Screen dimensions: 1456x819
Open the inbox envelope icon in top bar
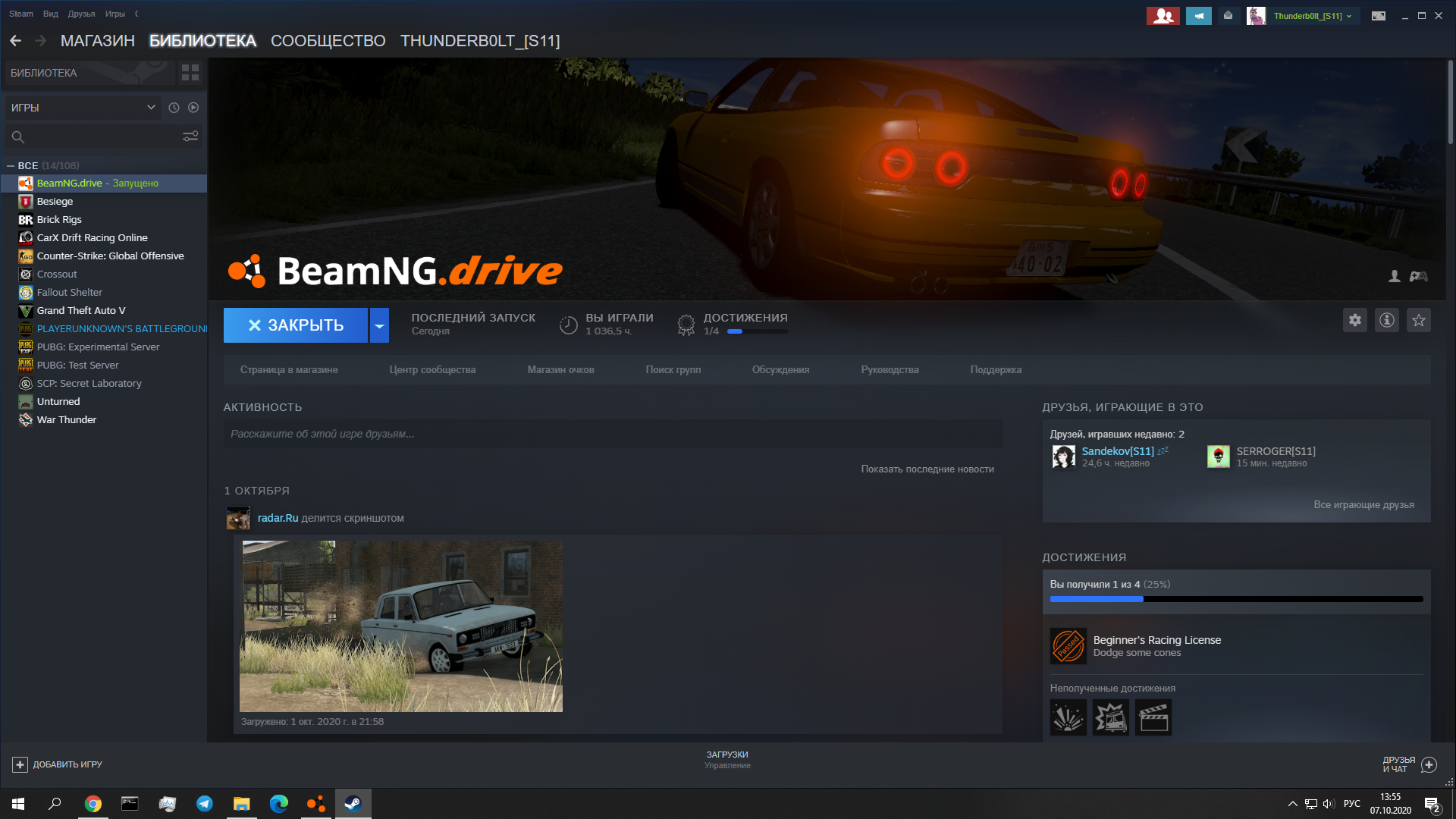pos(1228,16)
